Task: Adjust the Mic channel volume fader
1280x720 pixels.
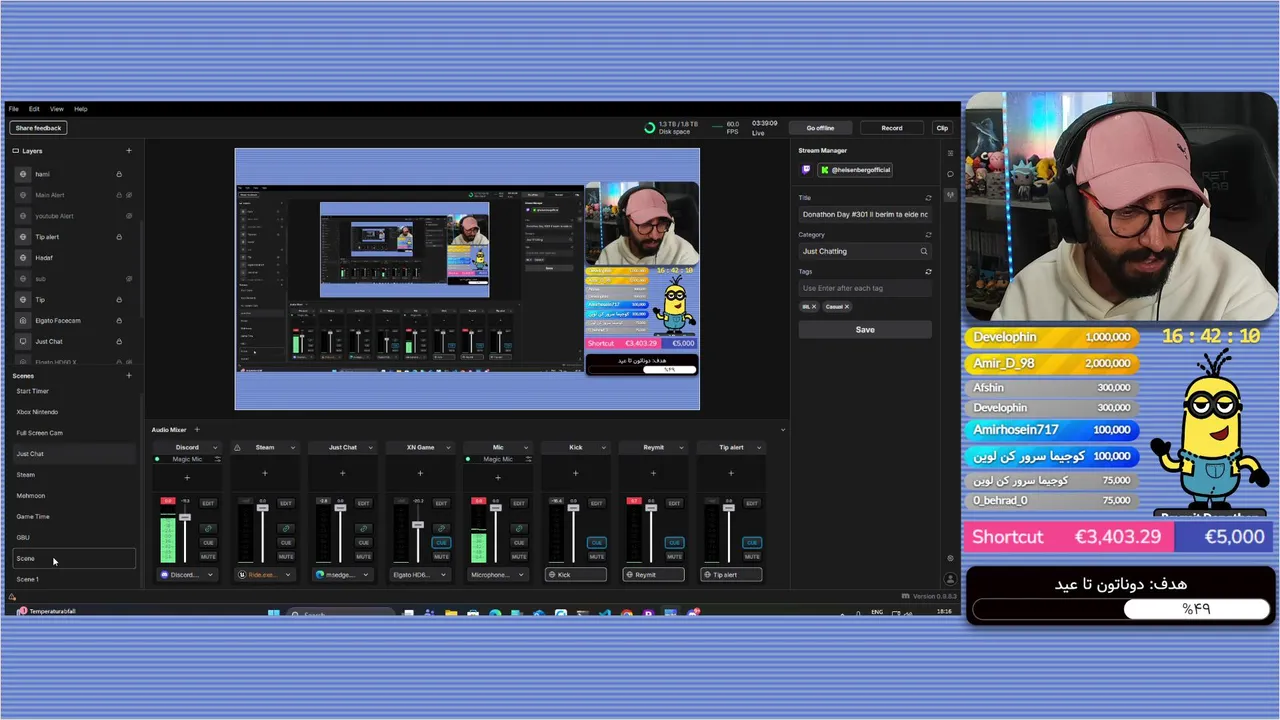Action: (x=496, y=507)
